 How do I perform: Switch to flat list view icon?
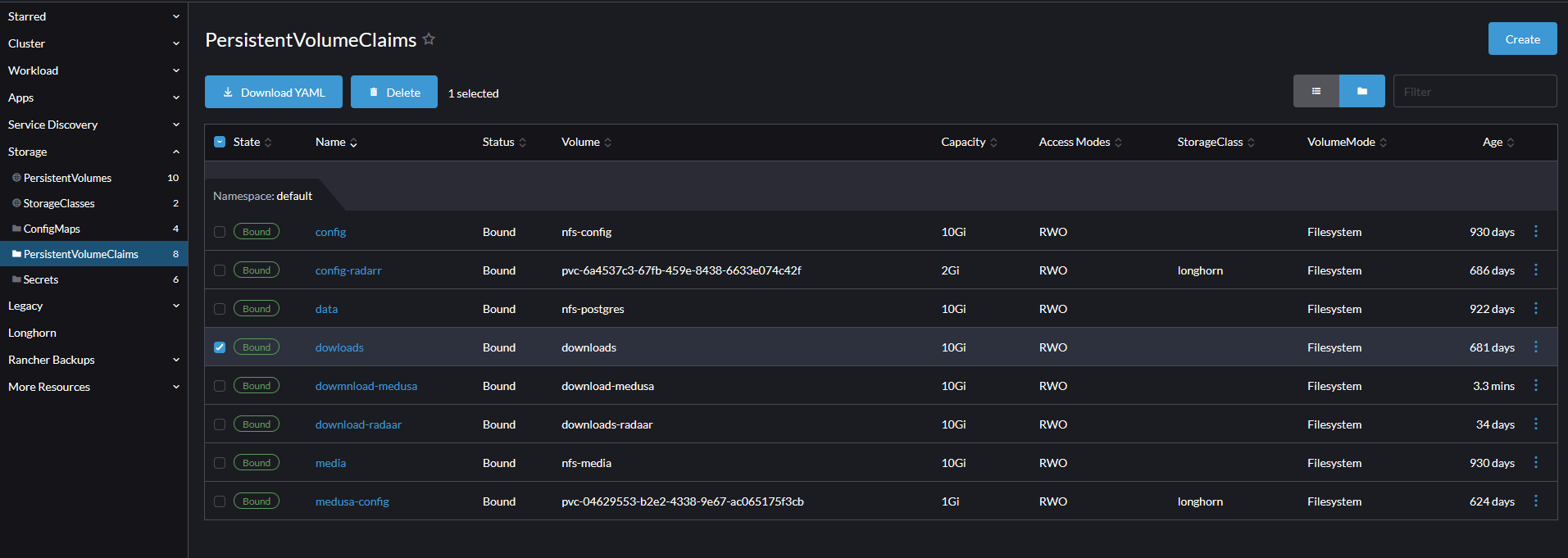pos(1316,91)
